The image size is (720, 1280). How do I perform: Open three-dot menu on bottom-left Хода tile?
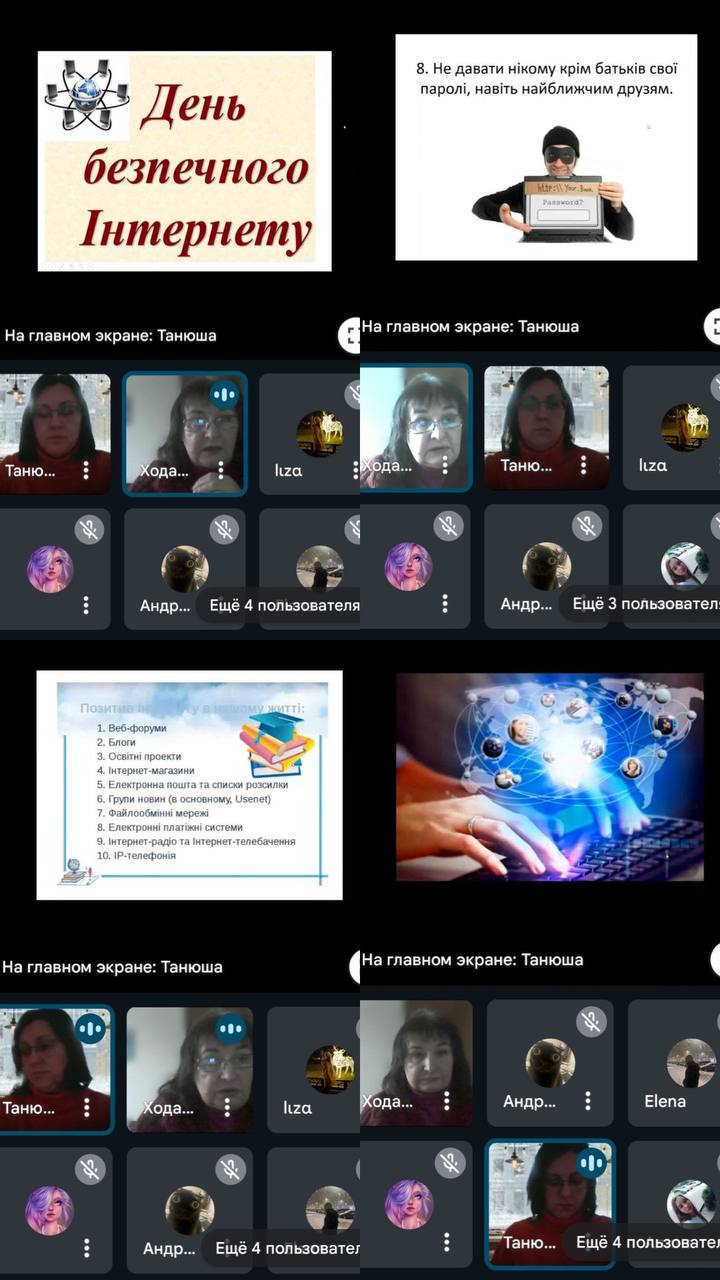(x=226, y=1108)
